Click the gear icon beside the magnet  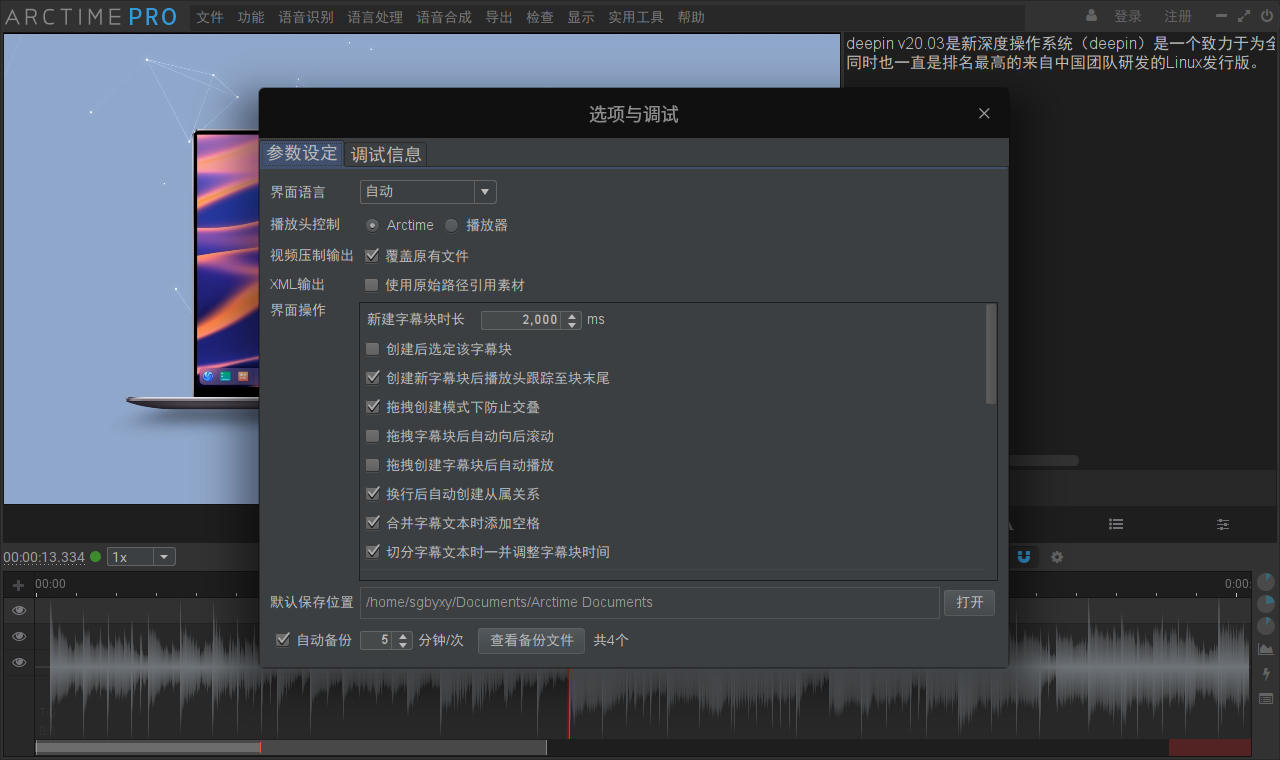(1057, 557)
